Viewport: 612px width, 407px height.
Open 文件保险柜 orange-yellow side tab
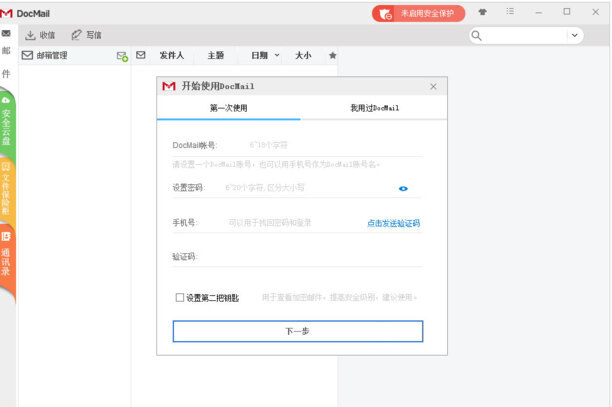tap(7, 188)
